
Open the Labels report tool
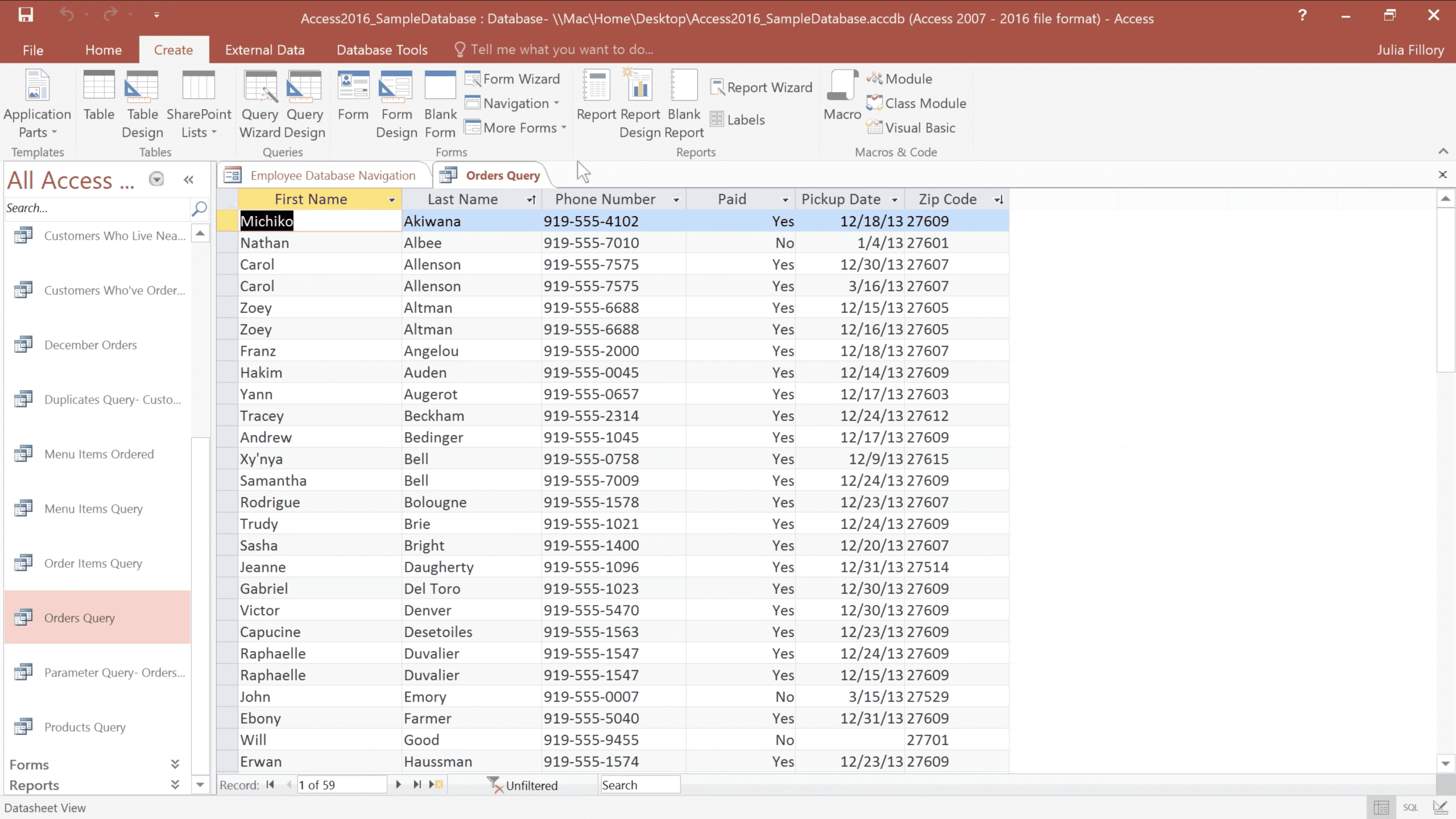[x=738, y=120]
